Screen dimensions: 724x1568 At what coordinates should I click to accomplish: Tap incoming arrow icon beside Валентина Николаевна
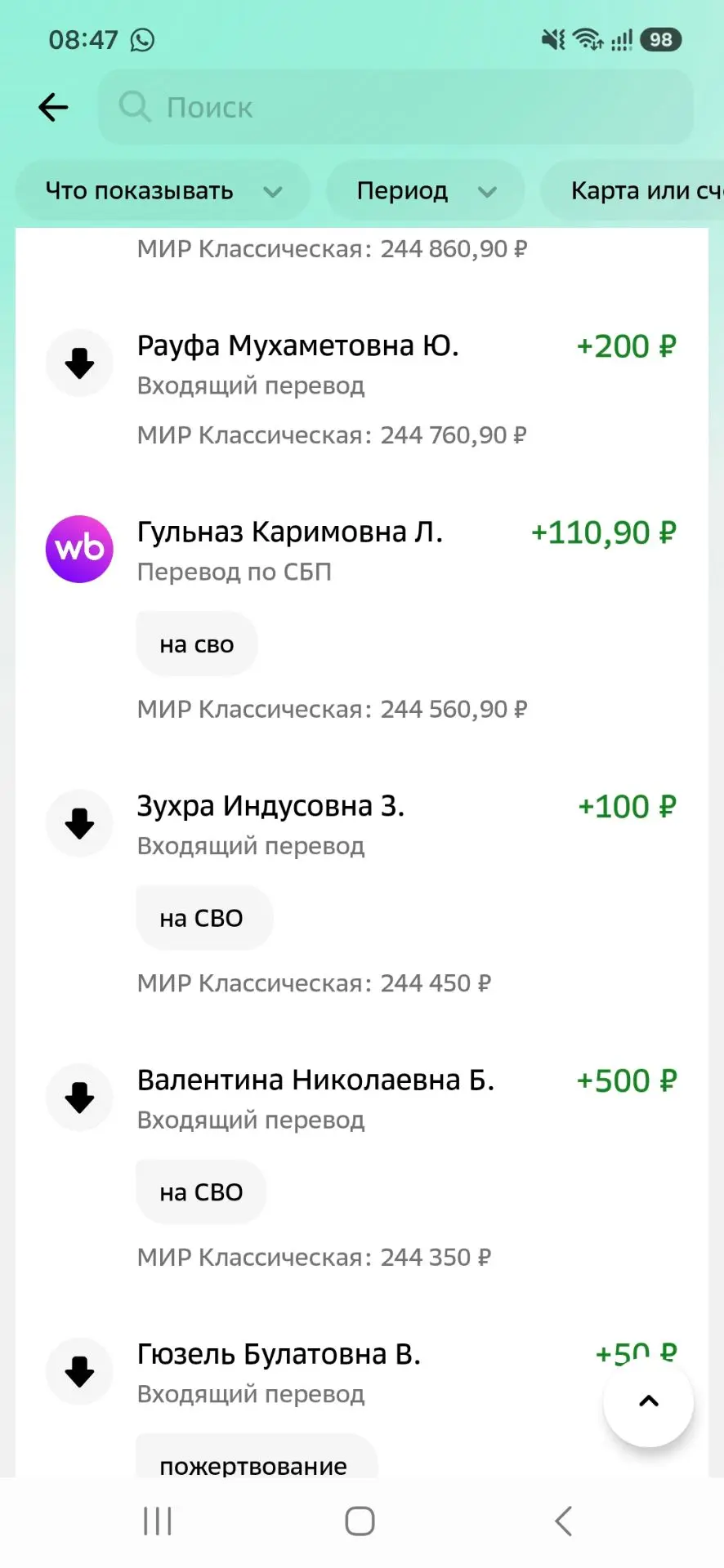pos(79,1098)
